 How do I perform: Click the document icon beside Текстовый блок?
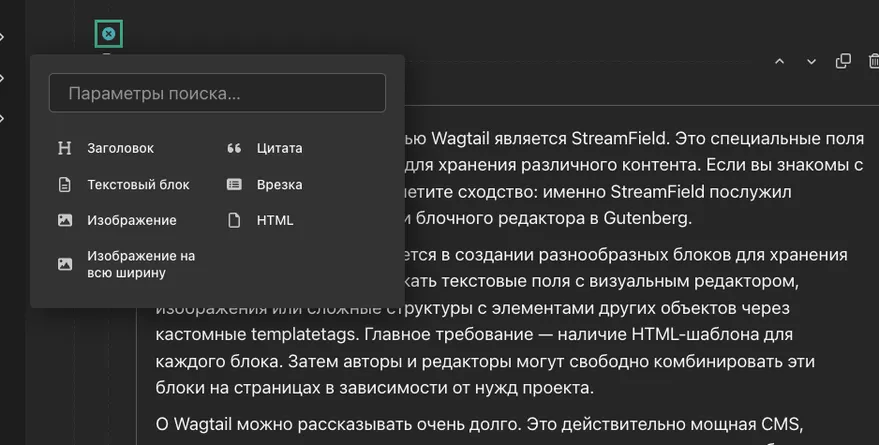[x=65, y=184]
